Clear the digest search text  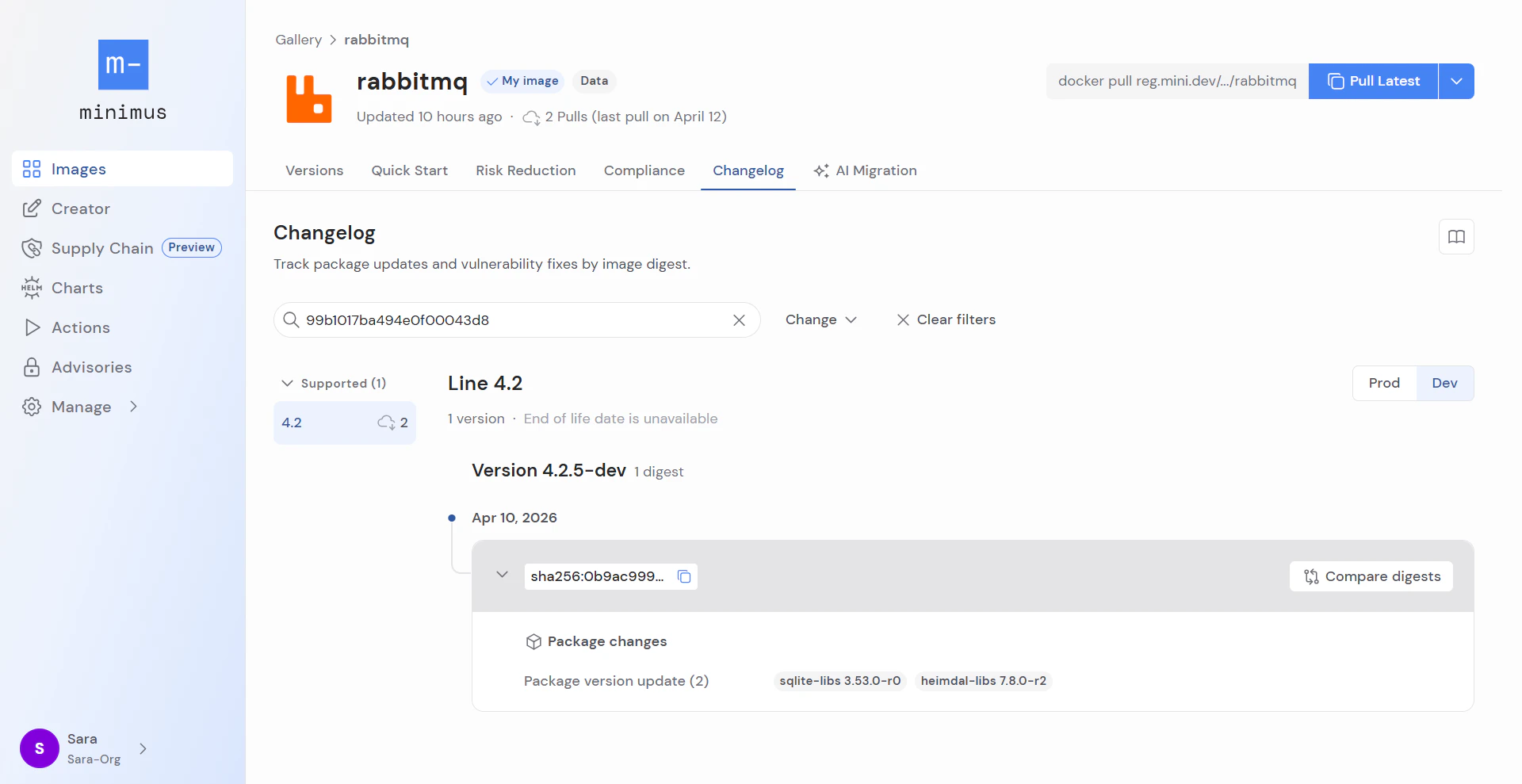tap(739, 319)
